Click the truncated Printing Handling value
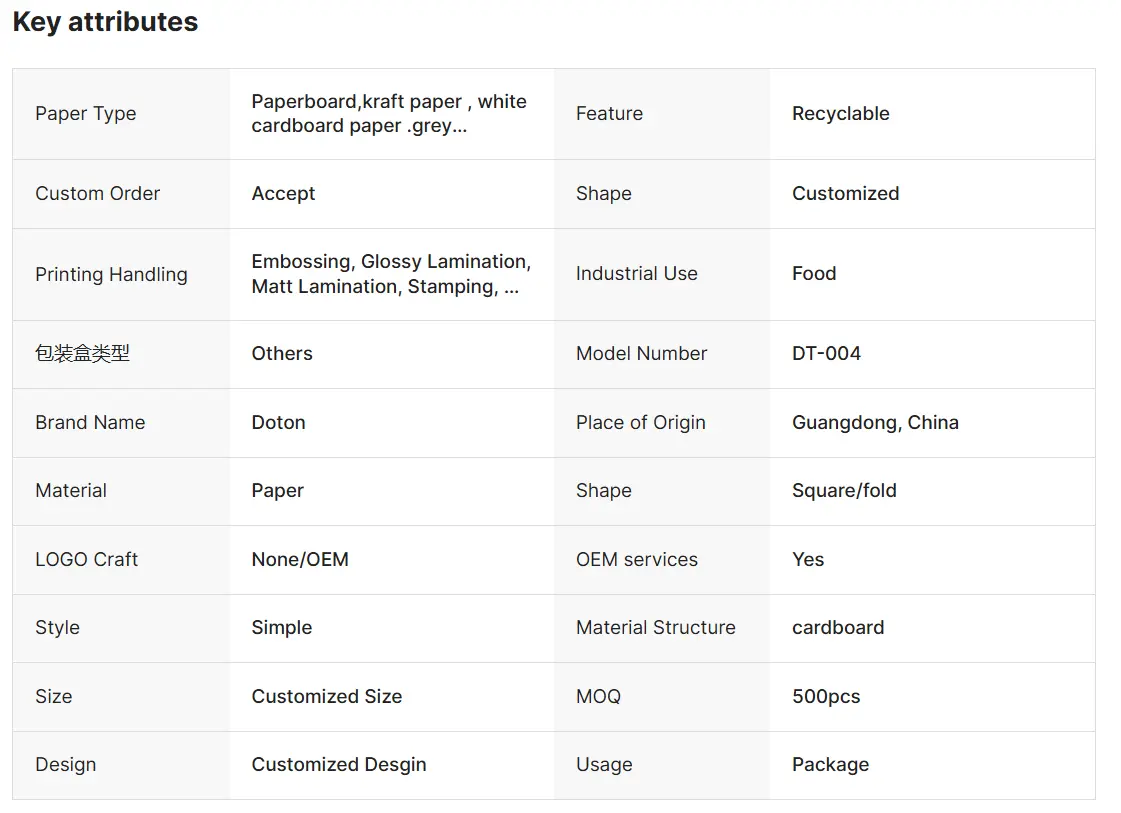This screenshot has height=813, width=1121. click(x=391, y=274)
